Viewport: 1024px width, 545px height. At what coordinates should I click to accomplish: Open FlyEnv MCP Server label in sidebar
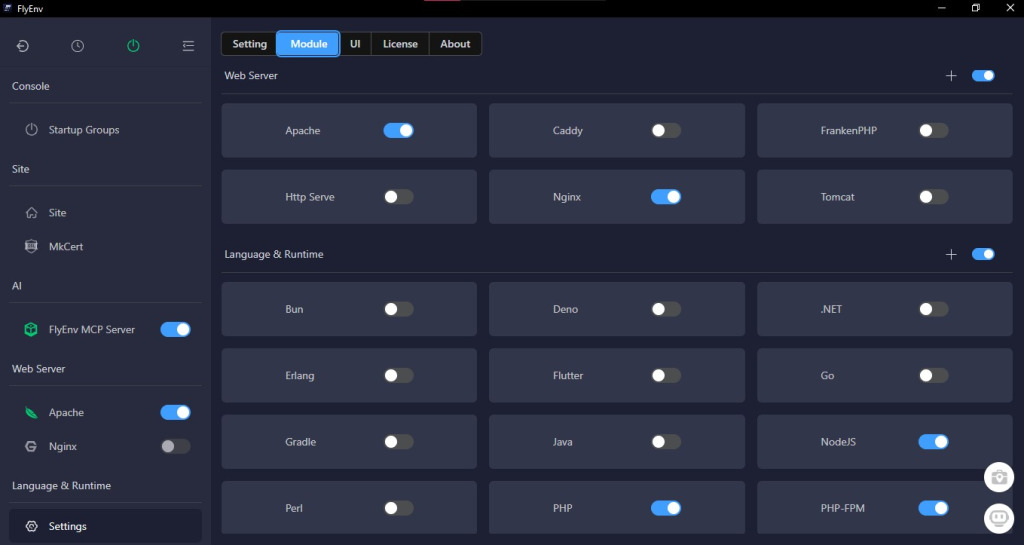click(x=91, y=330)
